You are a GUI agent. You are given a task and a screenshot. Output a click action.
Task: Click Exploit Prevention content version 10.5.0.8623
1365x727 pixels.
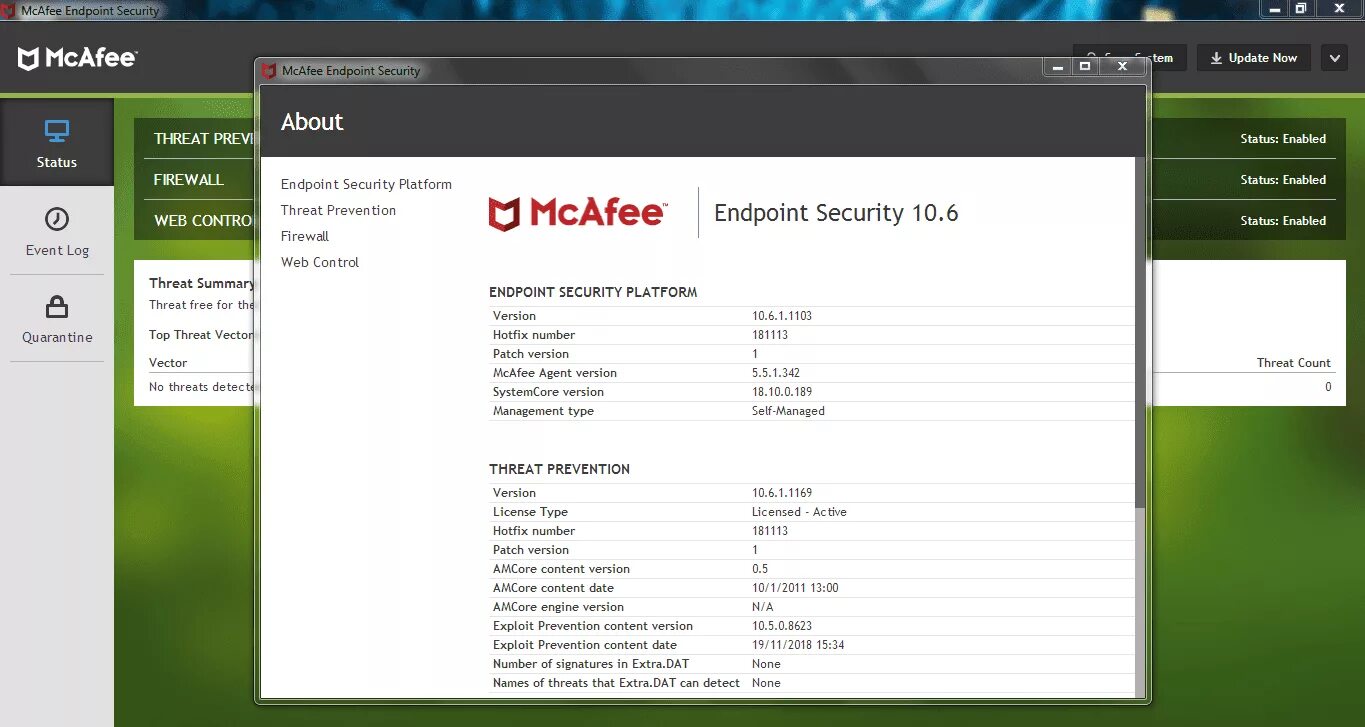782,626
